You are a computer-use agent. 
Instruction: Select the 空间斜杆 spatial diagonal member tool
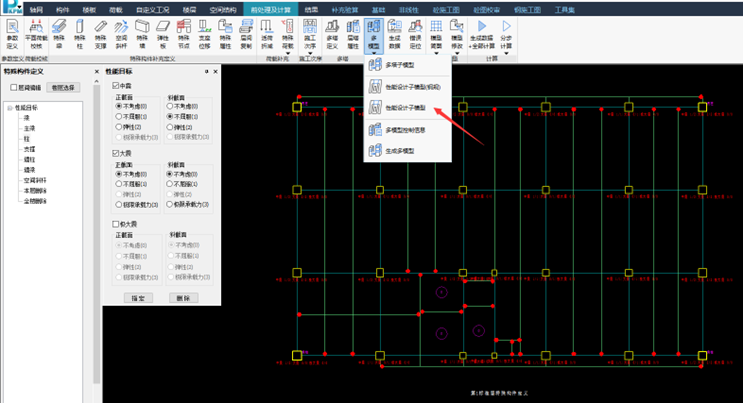[x=121, y=34]
